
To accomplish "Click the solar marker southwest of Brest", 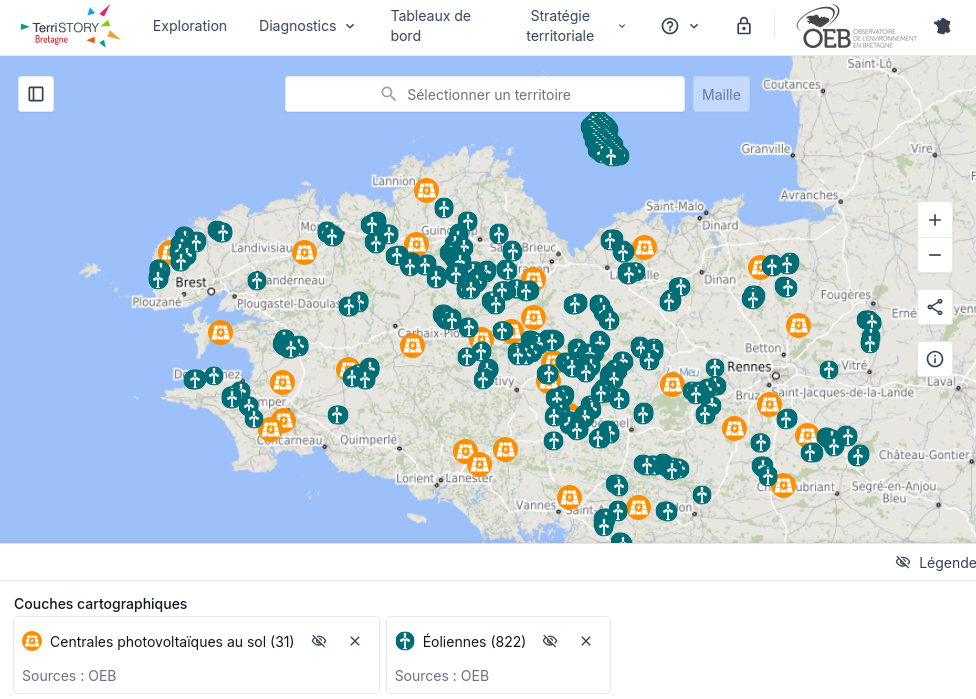I will [x=220, y=332].
